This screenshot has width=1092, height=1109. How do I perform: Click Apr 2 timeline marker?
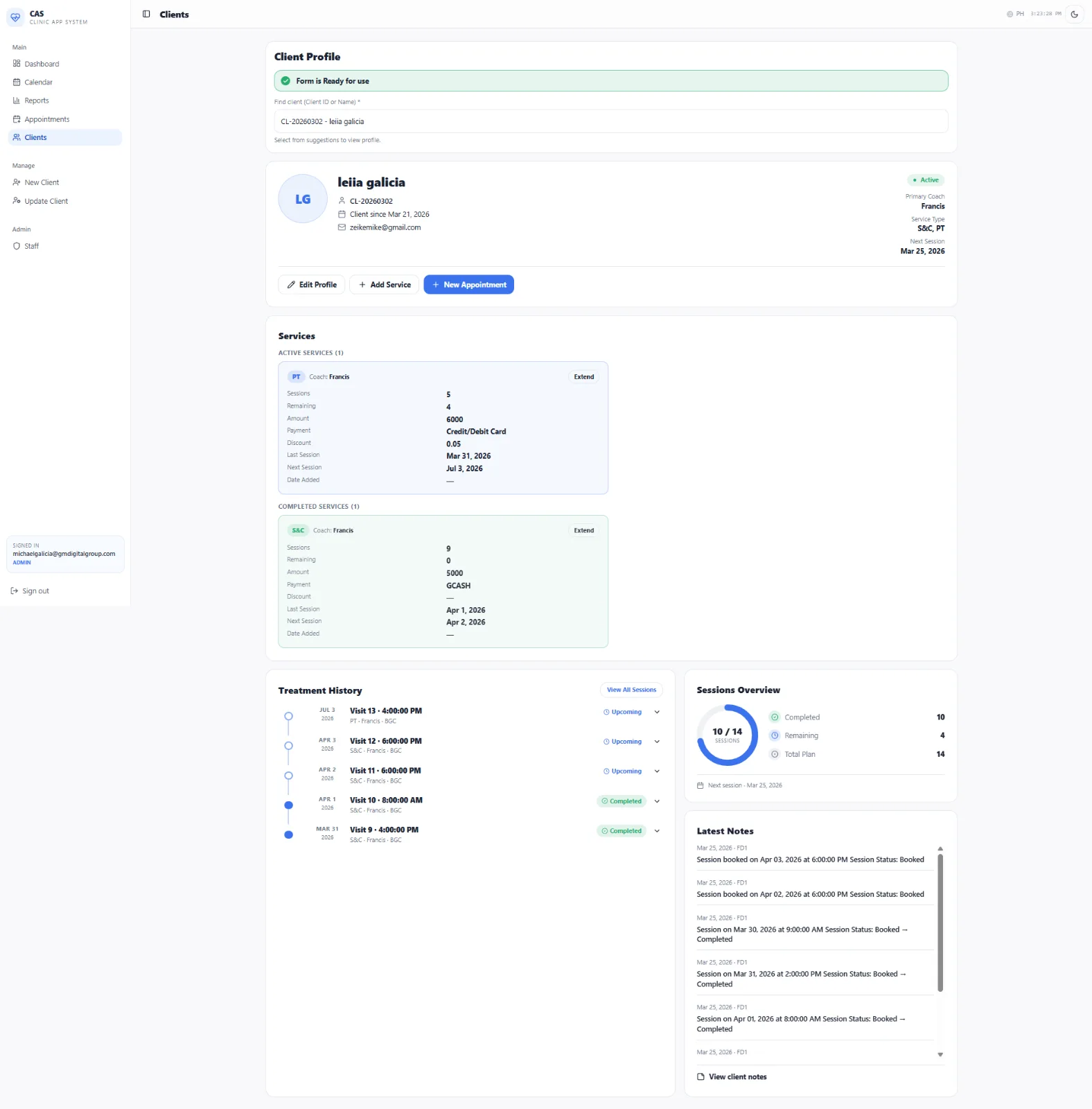point(288,776)
